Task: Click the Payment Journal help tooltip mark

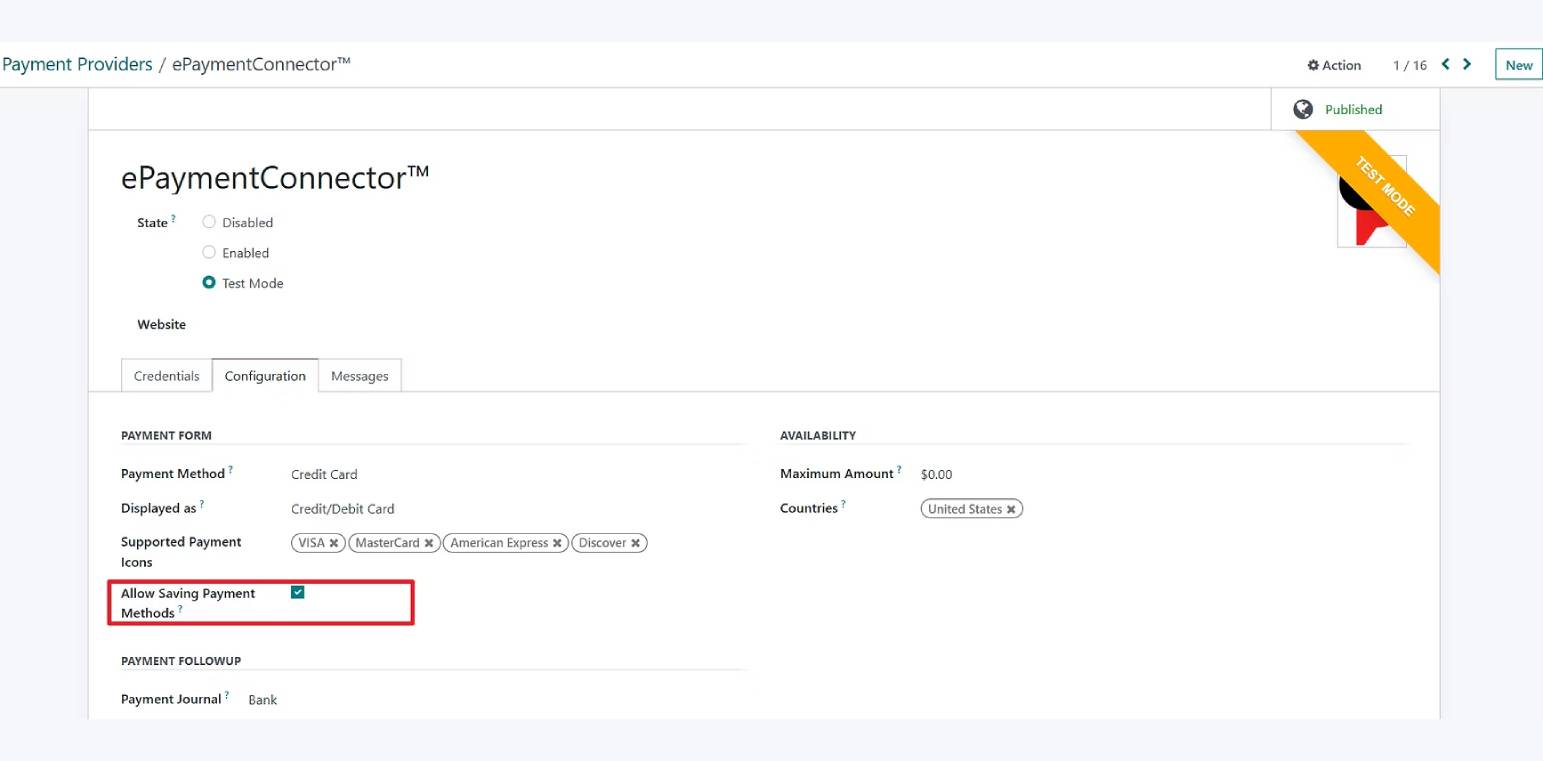Action: tap(227, 696)
